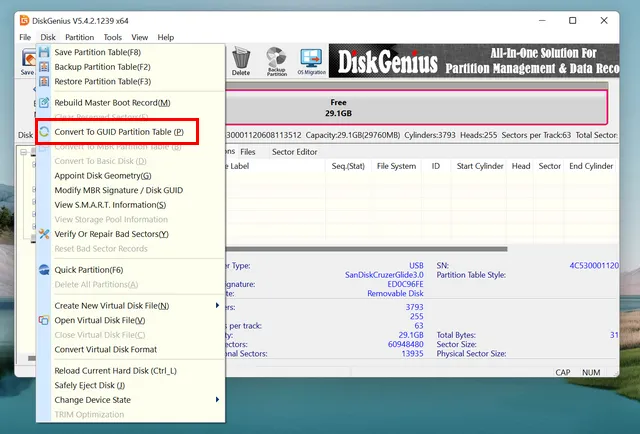Choose Verify Or Repair Bad Sectors
640x434 pixels.
[x=131, y=234]
